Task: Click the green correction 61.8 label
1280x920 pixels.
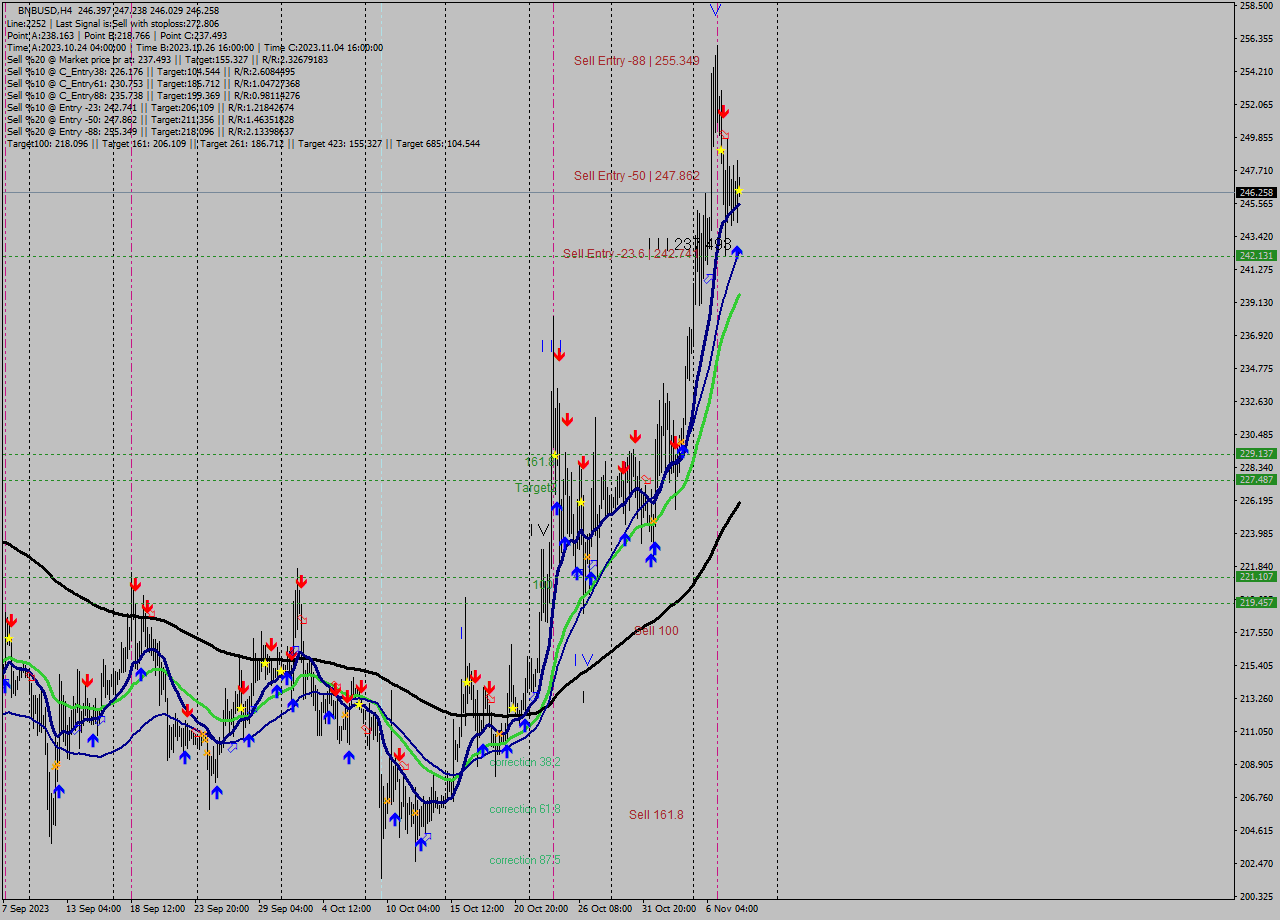Action: (524, 809)
